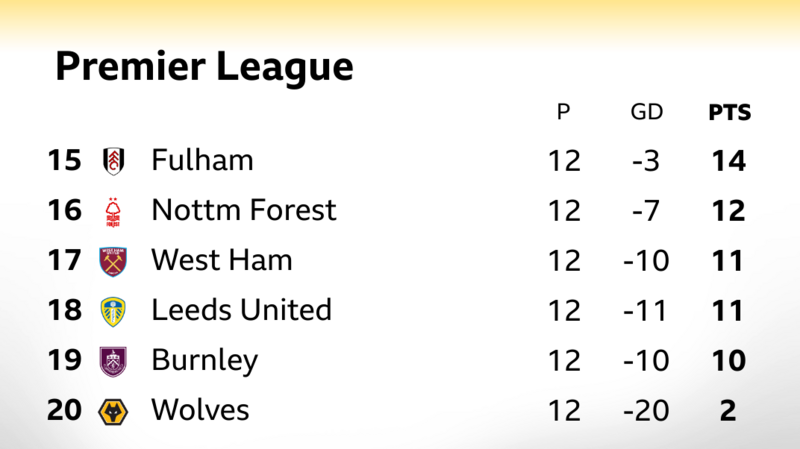
Task: Open the Leeds United team name
Action: (x=241, y=310)
